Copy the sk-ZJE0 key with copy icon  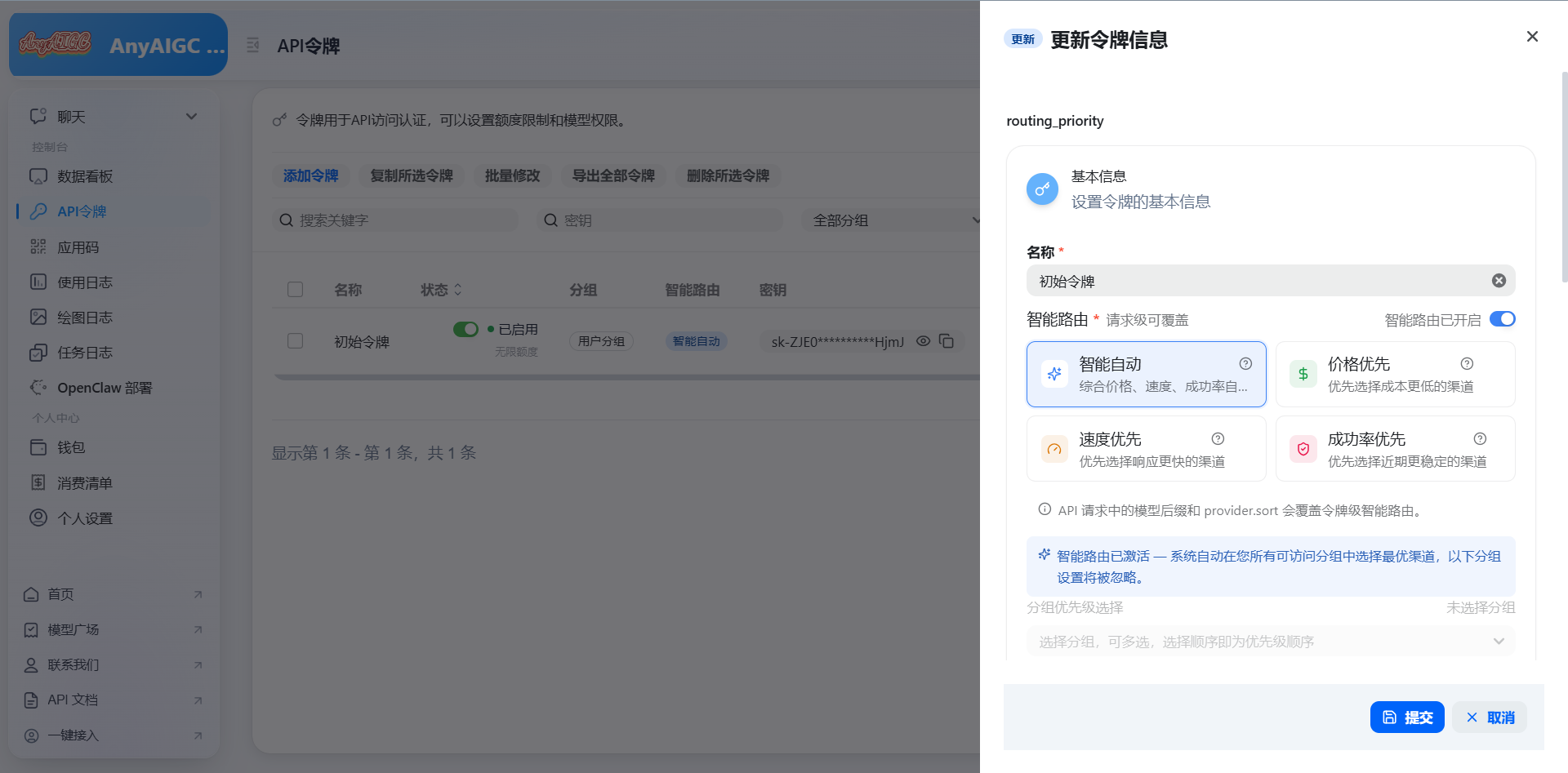(x=947, y=341)
